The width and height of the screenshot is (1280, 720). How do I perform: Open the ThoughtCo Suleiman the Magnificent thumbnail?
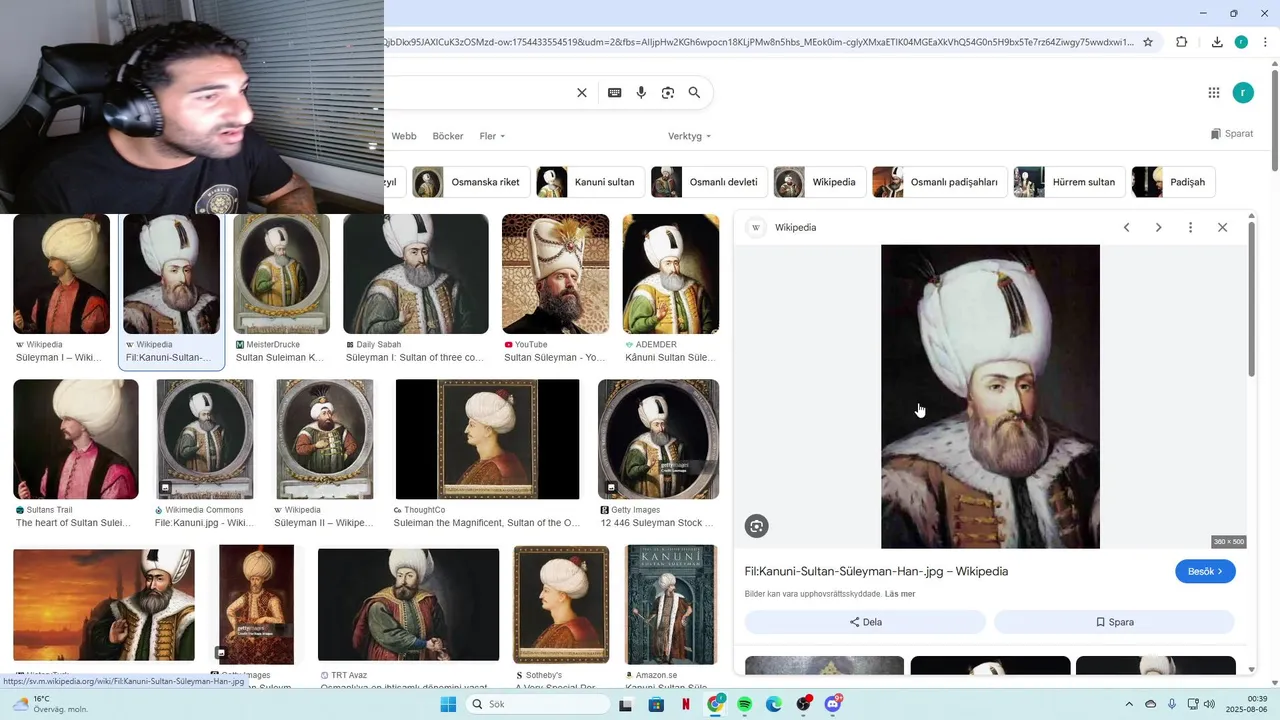(487, 439)
